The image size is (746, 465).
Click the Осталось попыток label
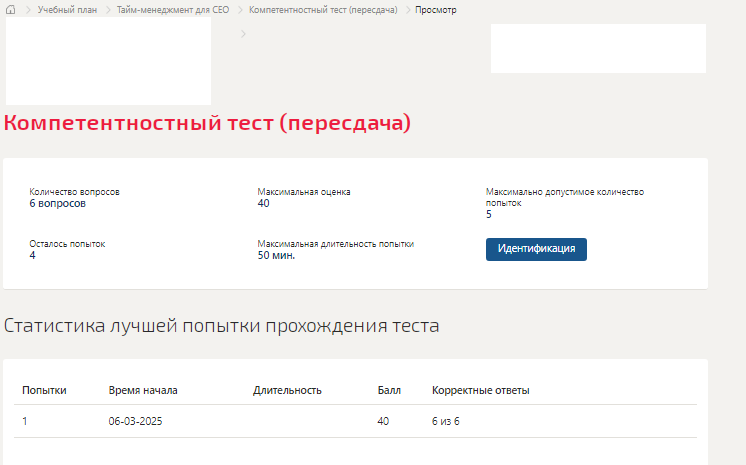click(x=67, y=243)
